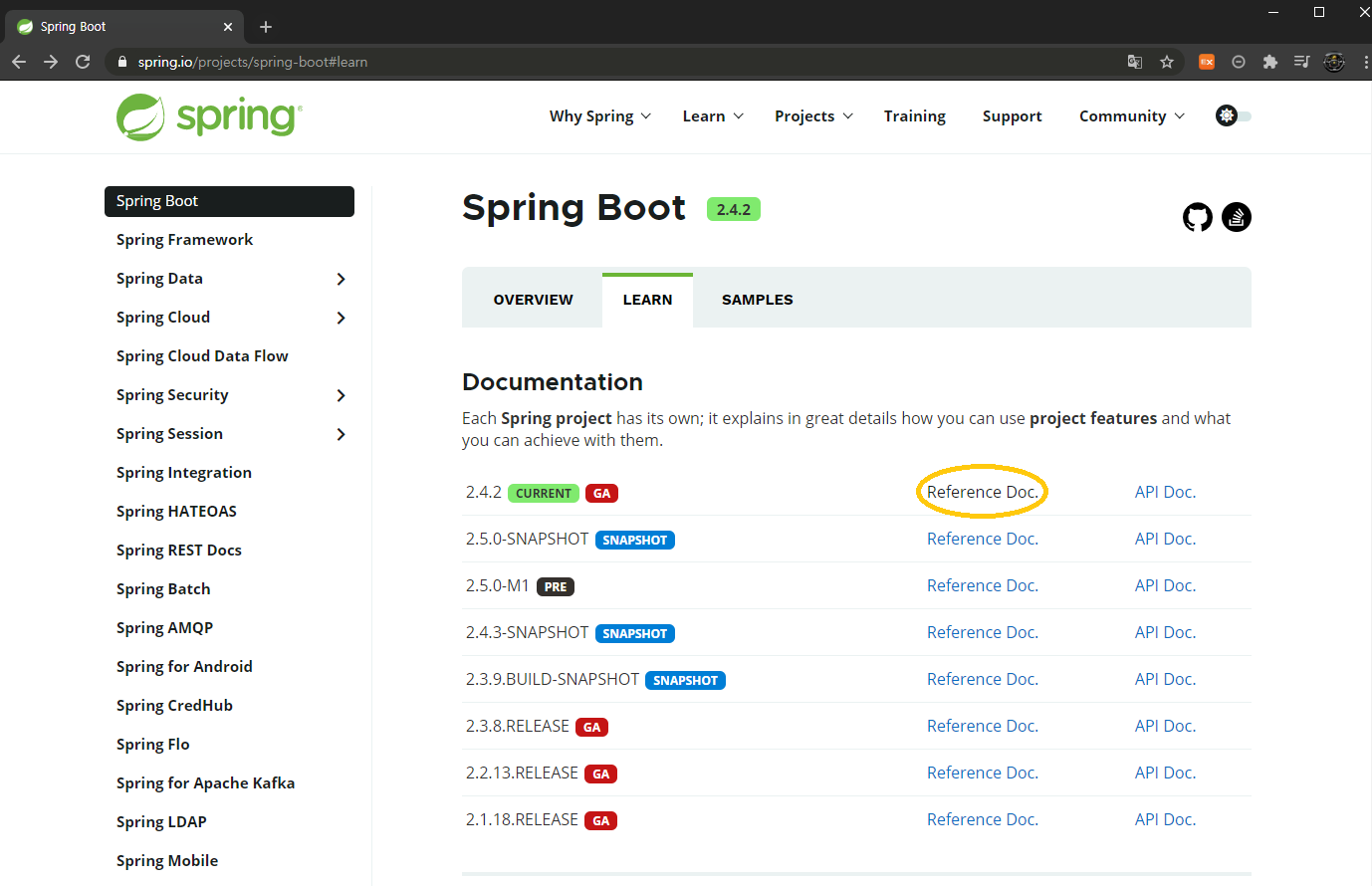Open API Doc. for version 2.4.2
The image size is (1372, 886).
pos(1166,492)
